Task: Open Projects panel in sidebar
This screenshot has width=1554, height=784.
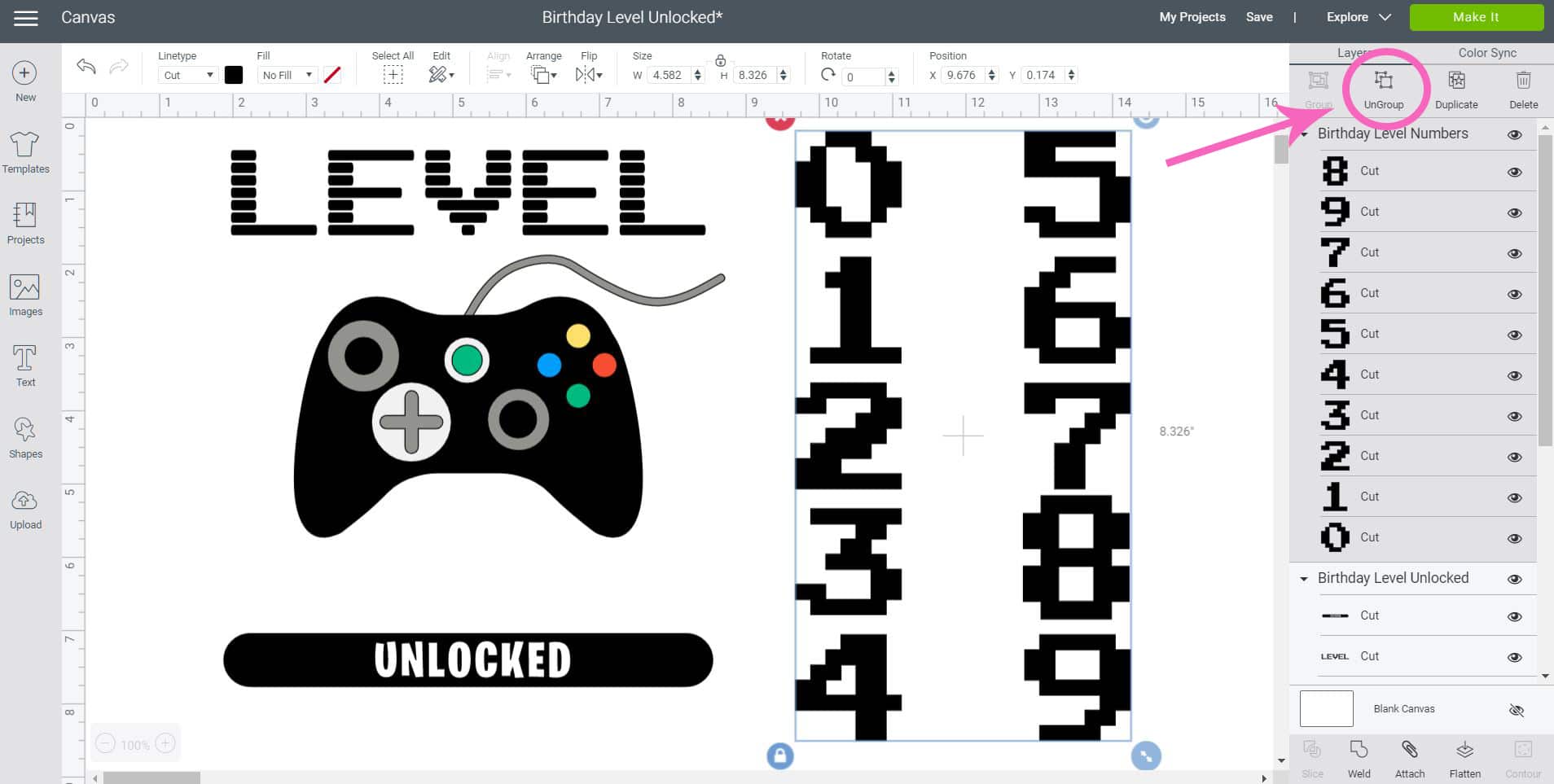Action: (25, 224)
